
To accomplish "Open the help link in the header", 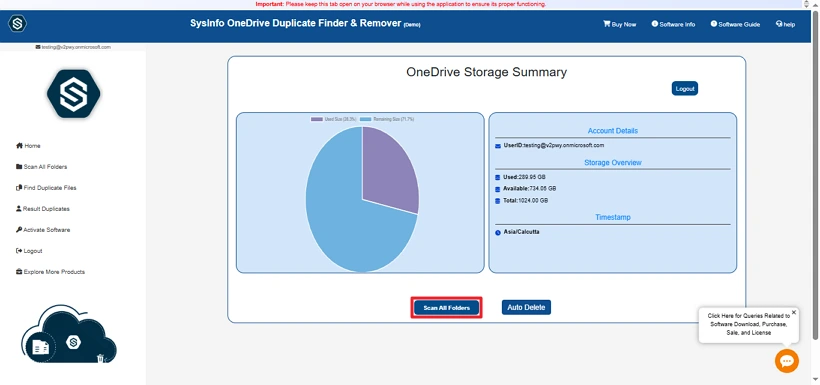I will pos(785,24).
